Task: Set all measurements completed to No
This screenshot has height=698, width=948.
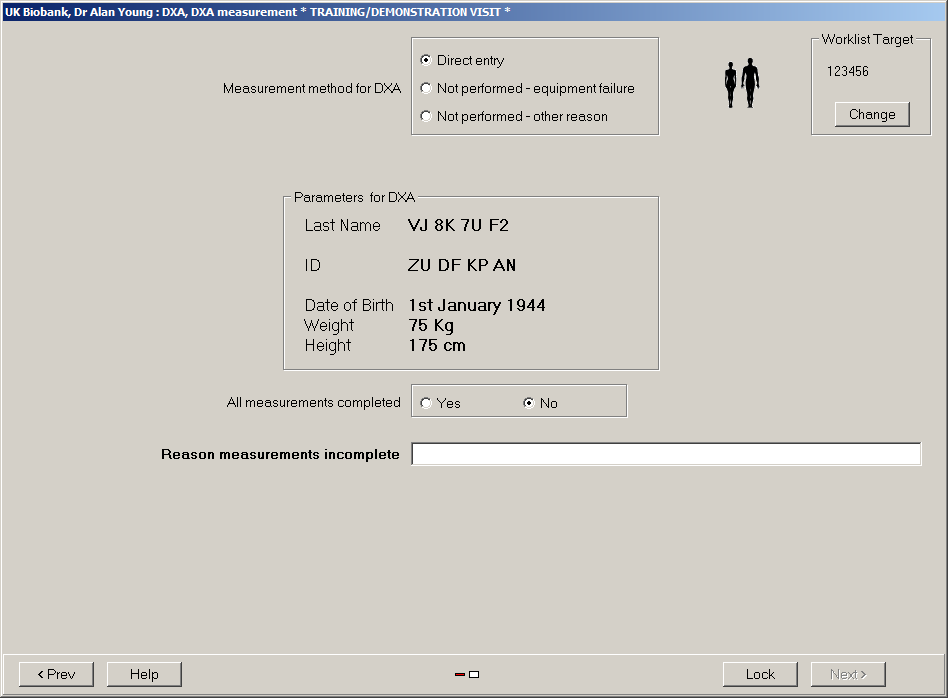Action: [529, 404]
